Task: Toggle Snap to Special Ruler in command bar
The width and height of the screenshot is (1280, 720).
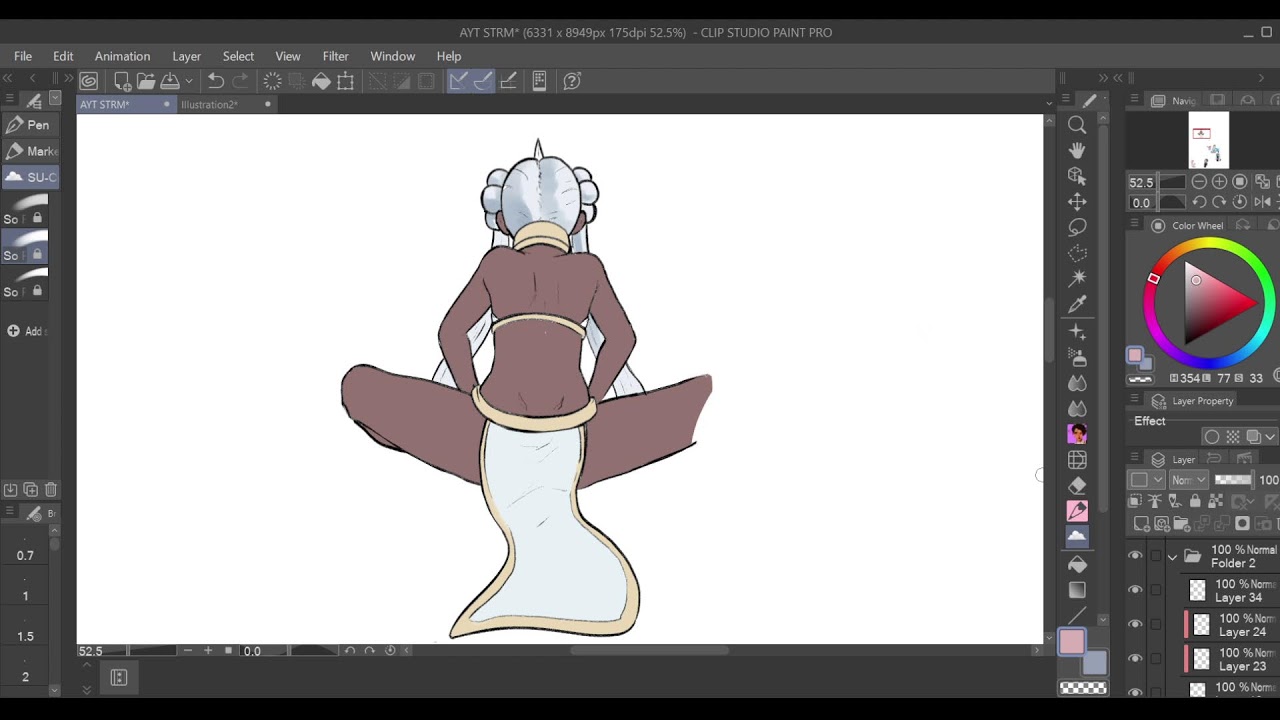Action: 483,81
